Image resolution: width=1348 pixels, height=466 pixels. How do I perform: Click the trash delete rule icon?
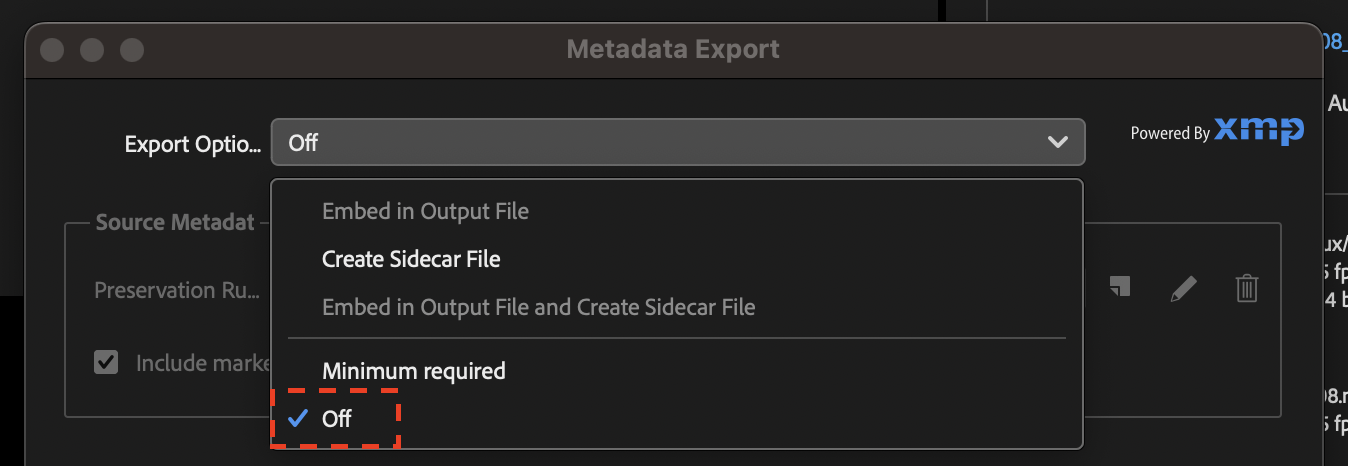(1246, 289)
